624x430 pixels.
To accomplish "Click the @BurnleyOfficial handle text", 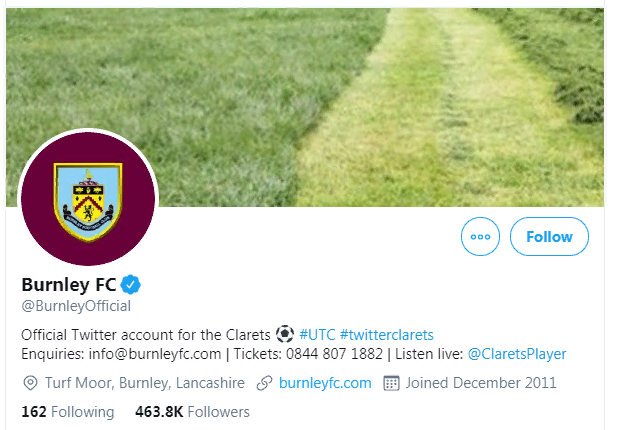I will pyautogui.click(x=76, y=306).
